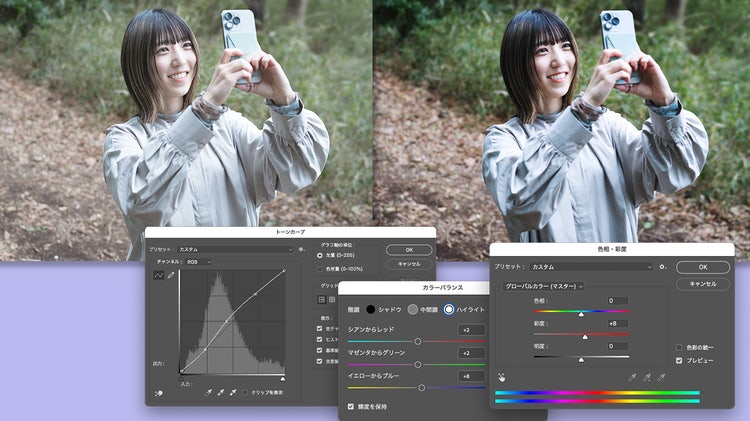
Task: Click the シアンからレッド slider handle
Action: pos(418,342)
